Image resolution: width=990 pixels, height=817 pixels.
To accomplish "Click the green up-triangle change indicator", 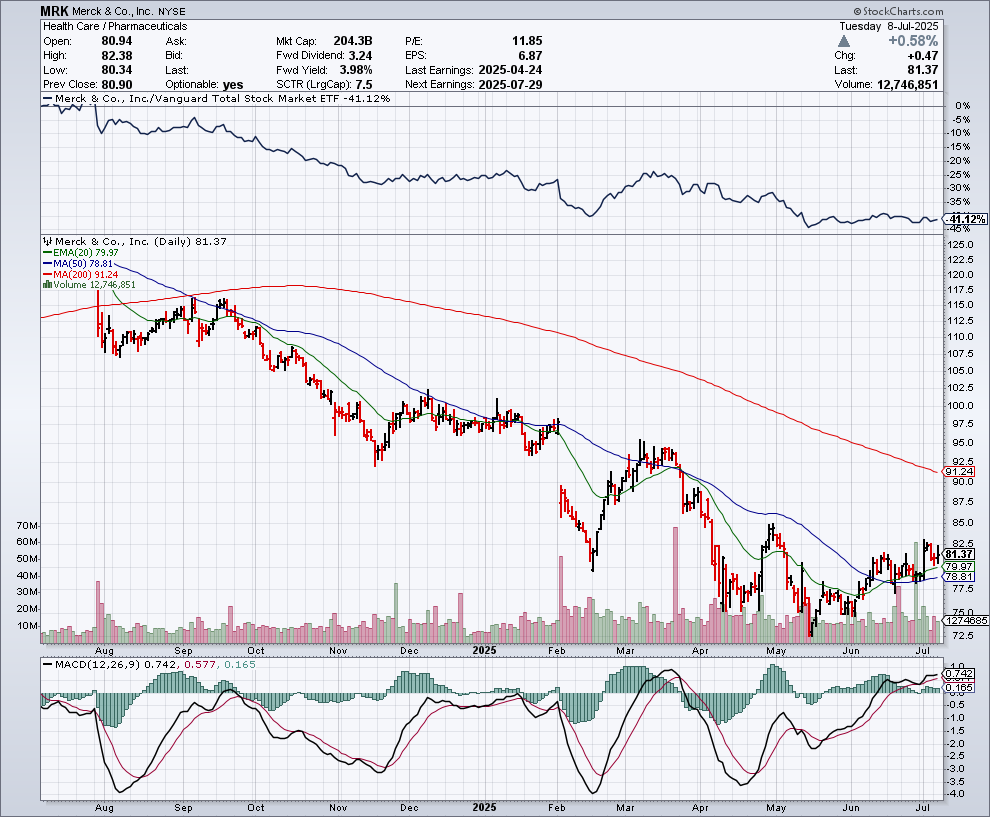I will [x=844, y=41].
